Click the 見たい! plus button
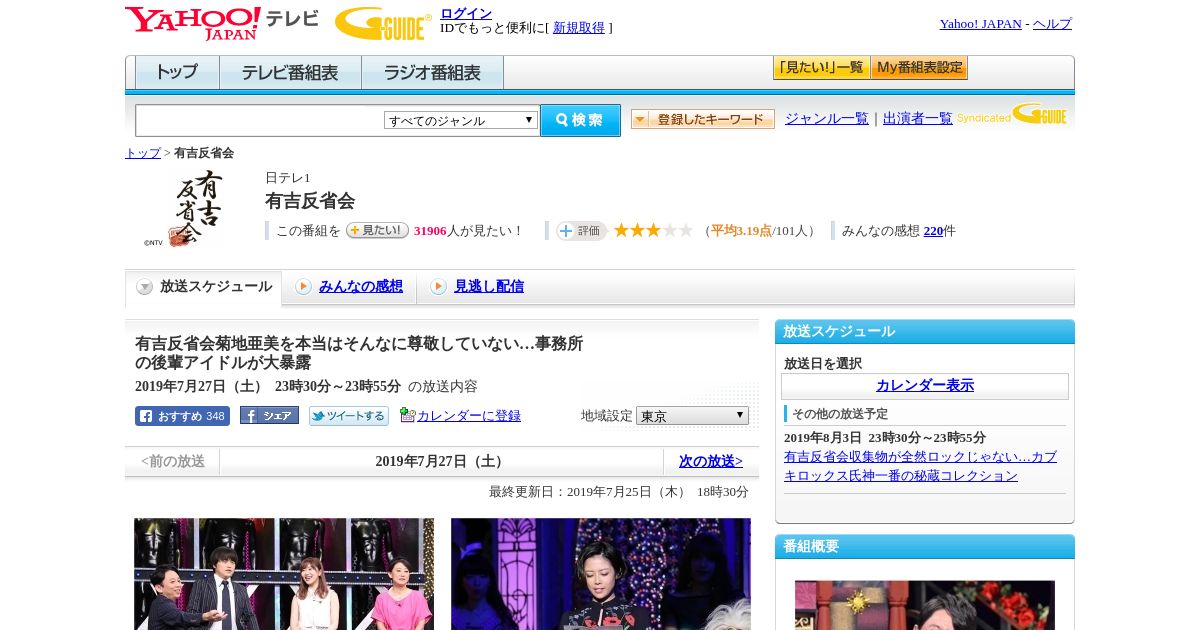Screen dimensions: 1200x630 [377, 230]
